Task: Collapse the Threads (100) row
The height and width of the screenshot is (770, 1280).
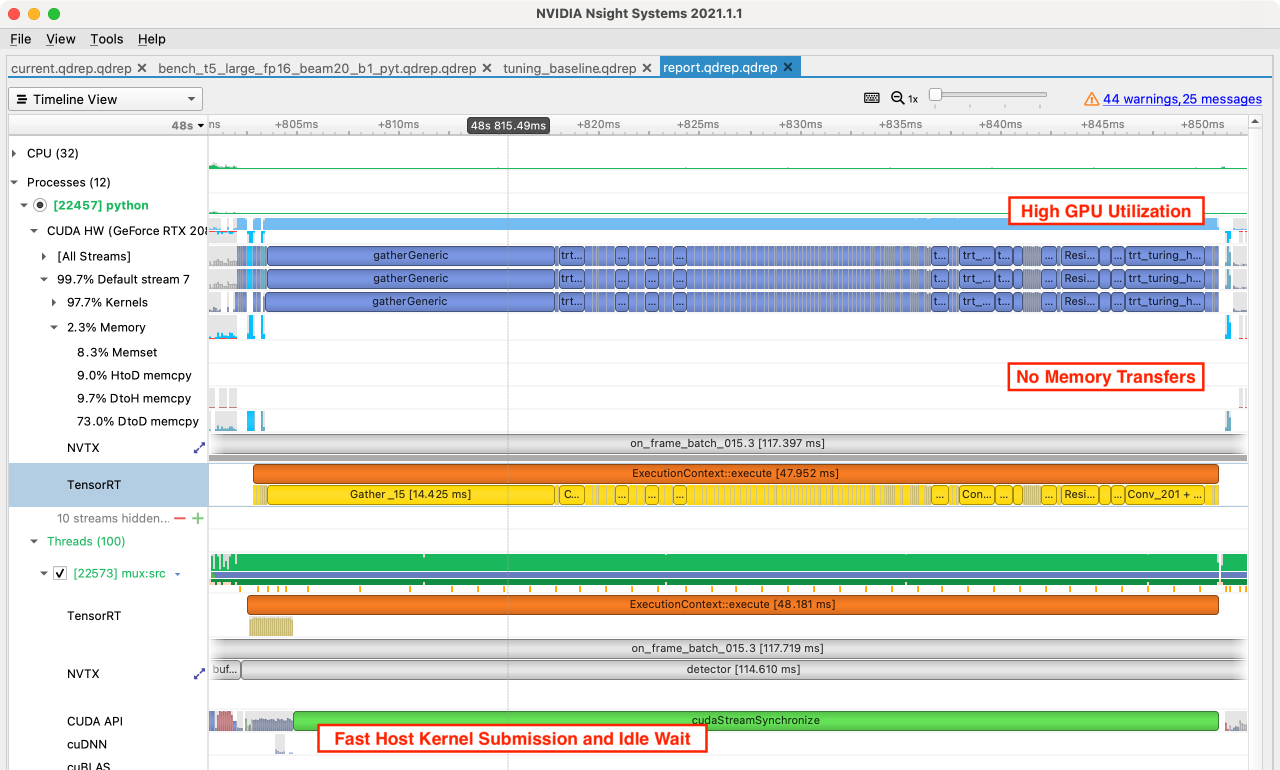Action: pyautogui.click(x=34, y=541)
